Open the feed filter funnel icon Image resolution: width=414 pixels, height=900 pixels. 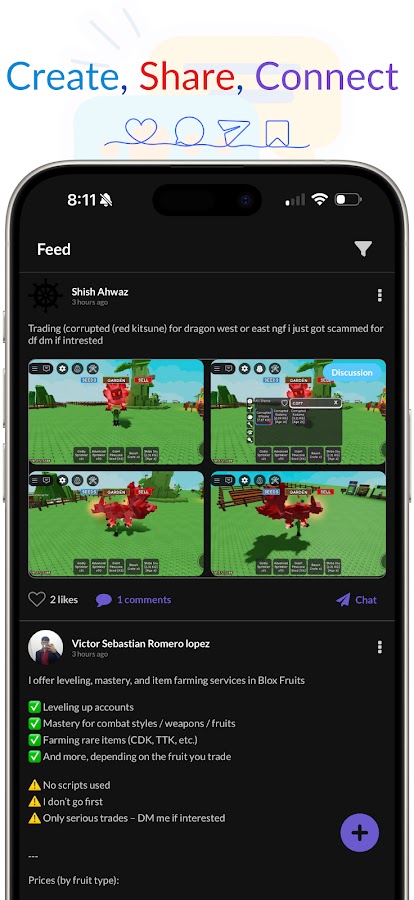(x=362, y=249)
